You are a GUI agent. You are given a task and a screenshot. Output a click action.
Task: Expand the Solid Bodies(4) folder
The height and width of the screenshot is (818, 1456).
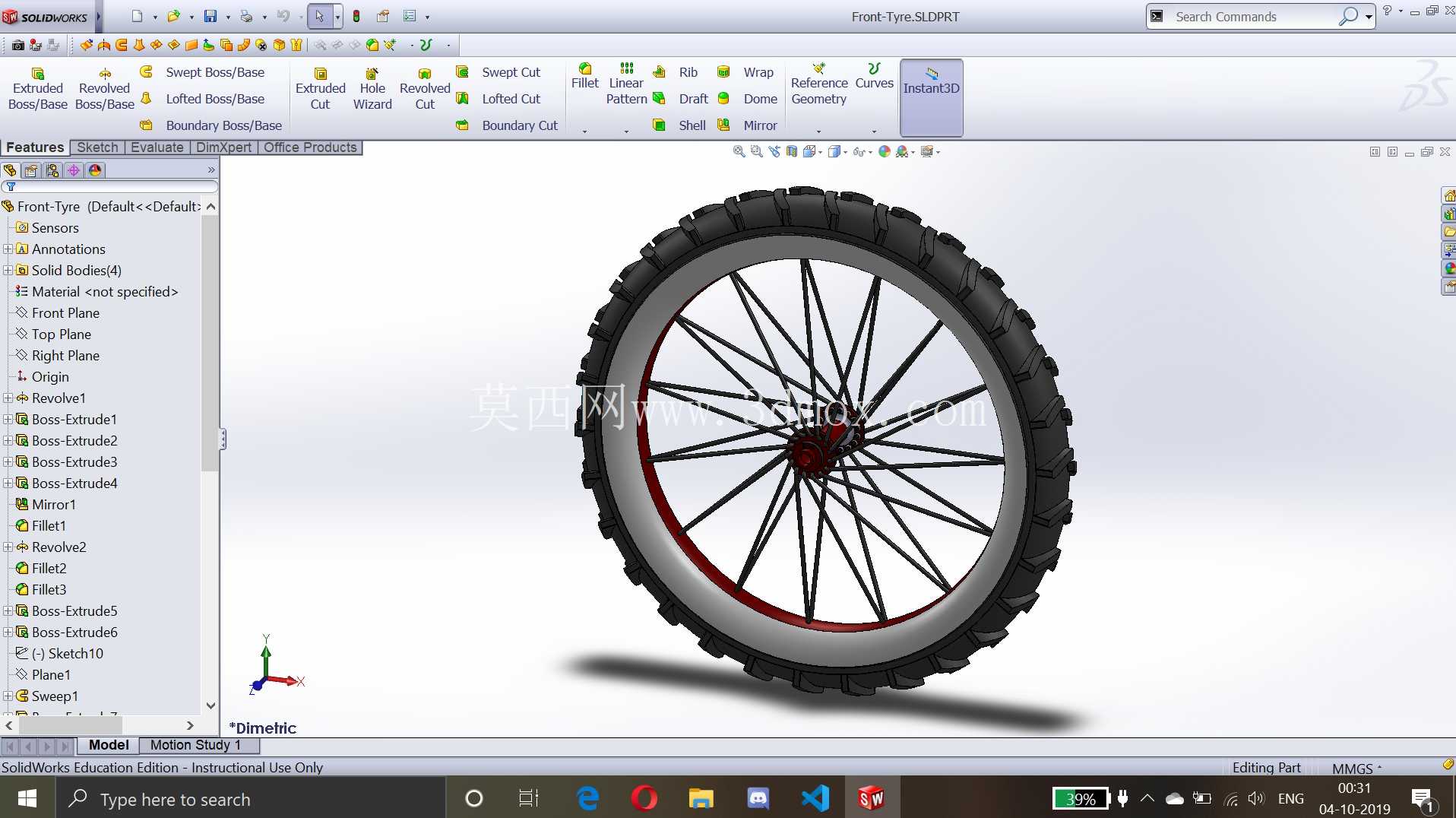[8, 270]
